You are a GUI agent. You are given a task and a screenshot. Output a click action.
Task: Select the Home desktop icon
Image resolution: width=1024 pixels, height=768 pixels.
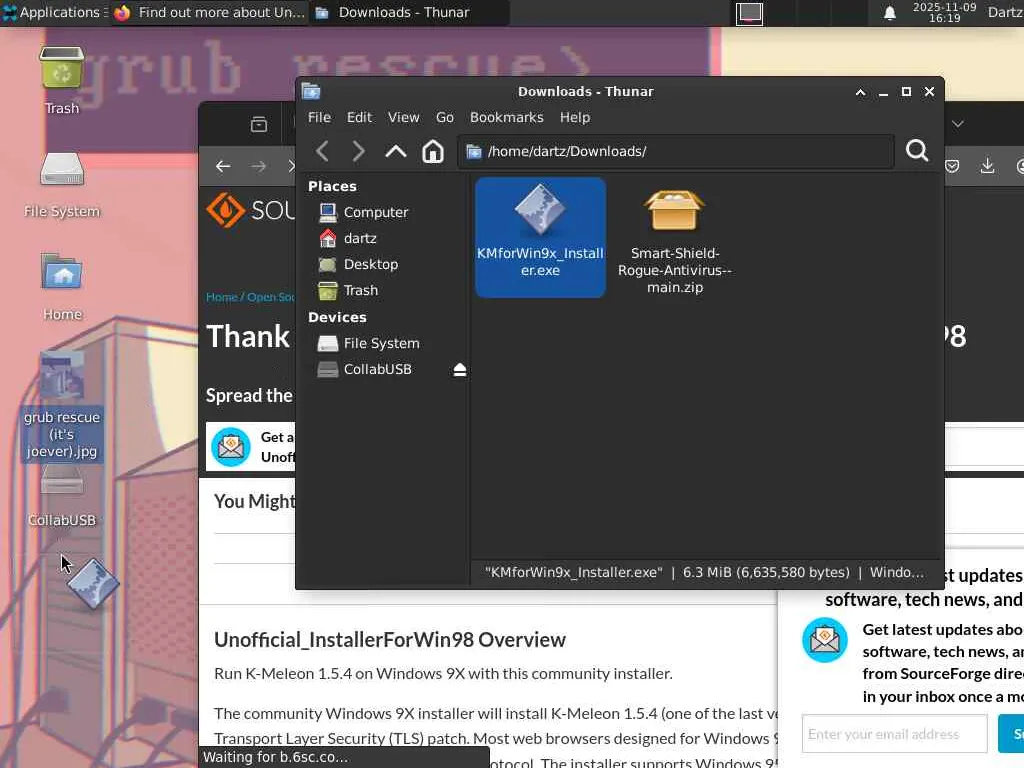(62, 286)
